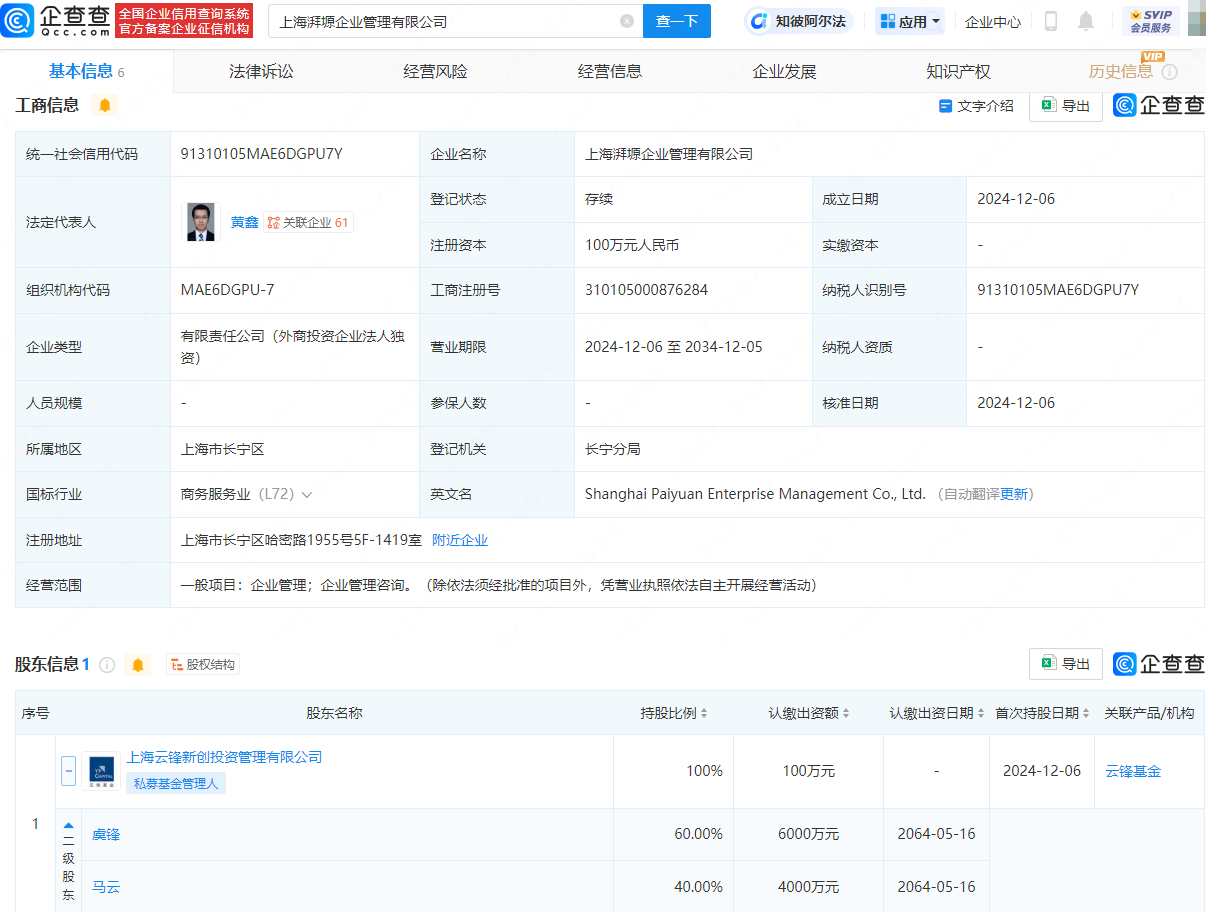This screenshot has height=912, width=1206.
Task: Click the photo of 黄鑫
Action: point(200,222)
